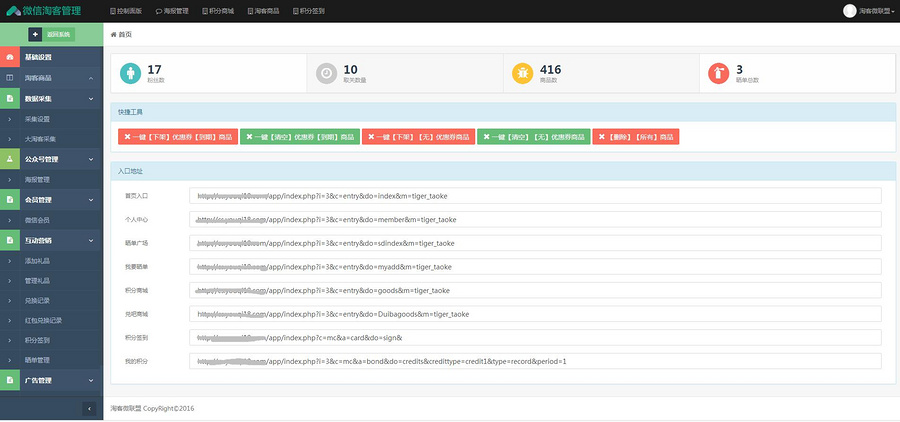Click the 首页入口 URL field

pos(536,196)
